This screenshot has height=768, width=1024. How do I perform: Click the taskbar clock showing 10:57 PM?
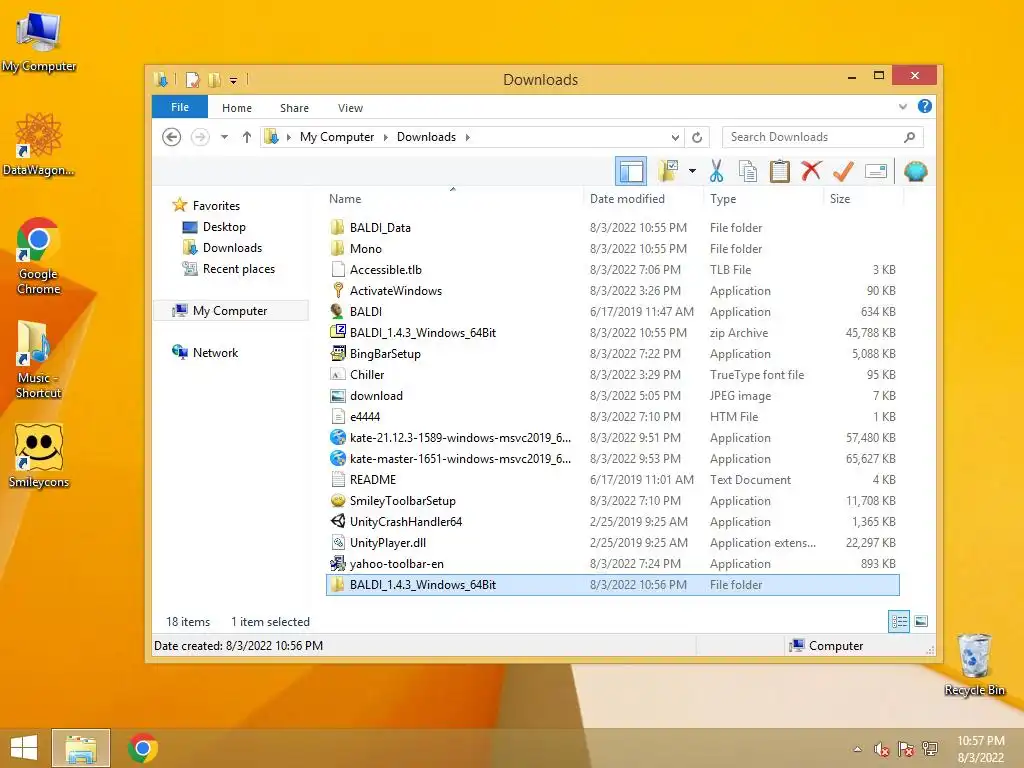(980, 749)
